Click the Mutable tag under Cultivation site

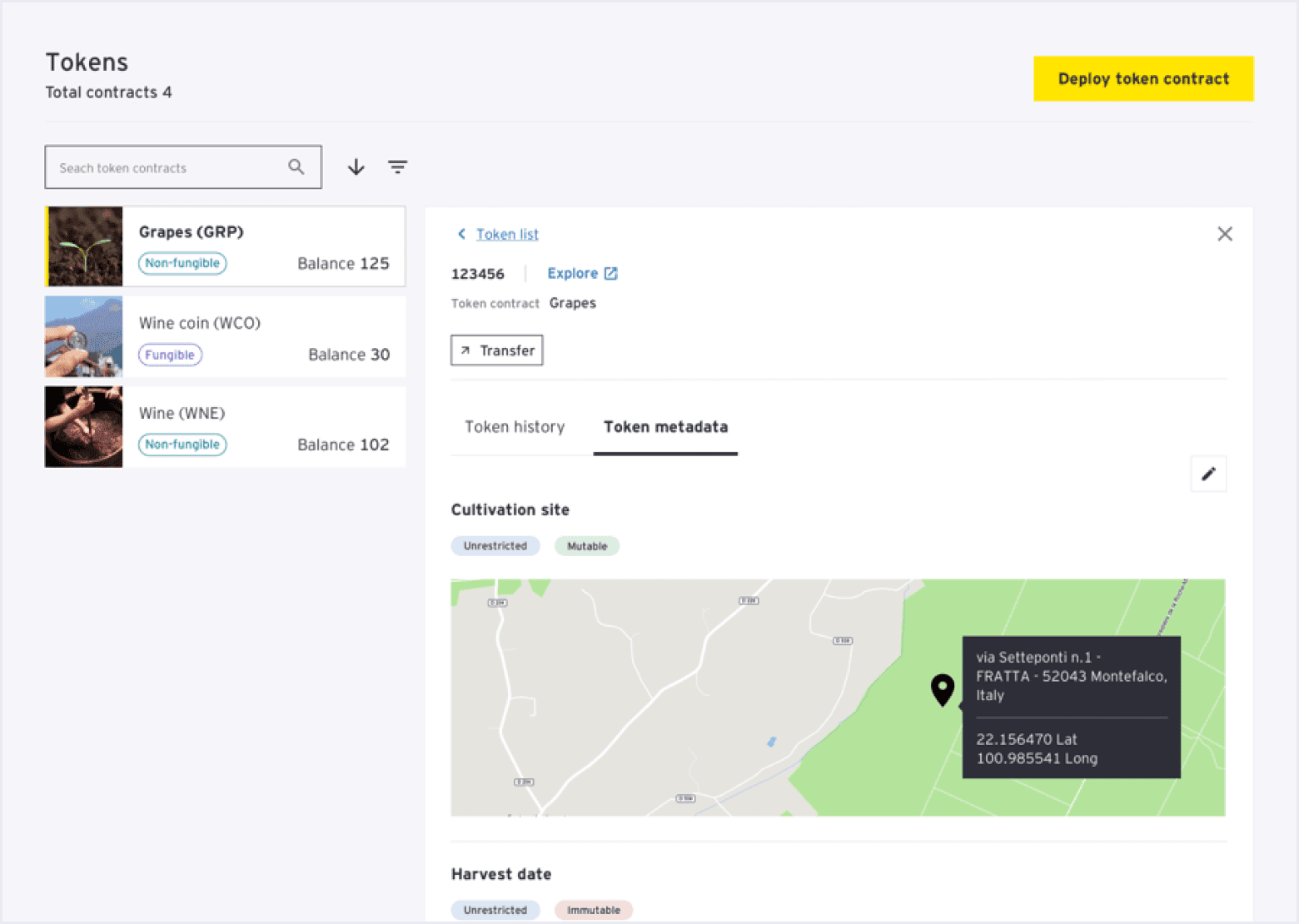pyautogui.click(x=587, y=546)
